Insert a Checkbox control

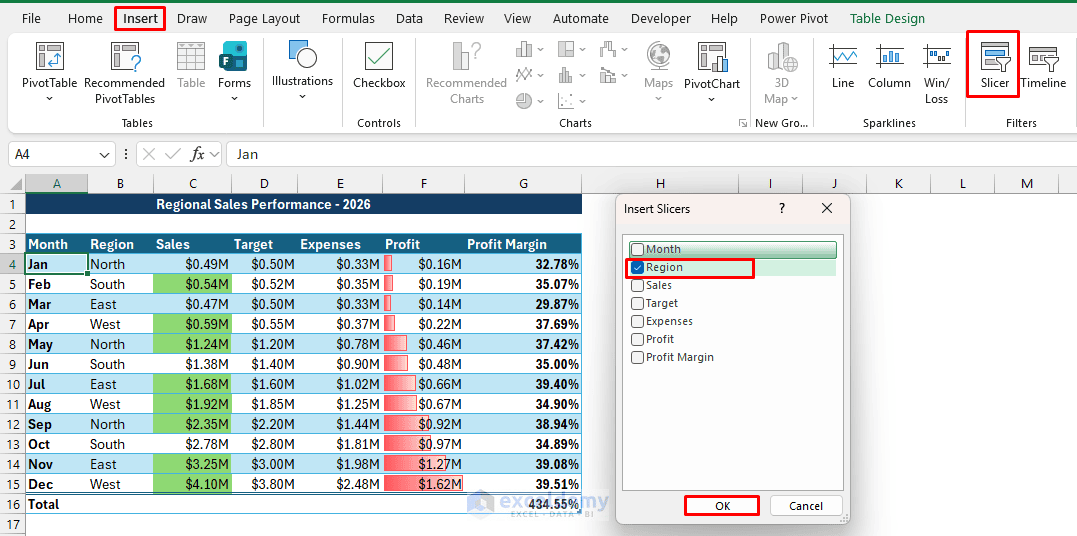[x=379, y=66]
